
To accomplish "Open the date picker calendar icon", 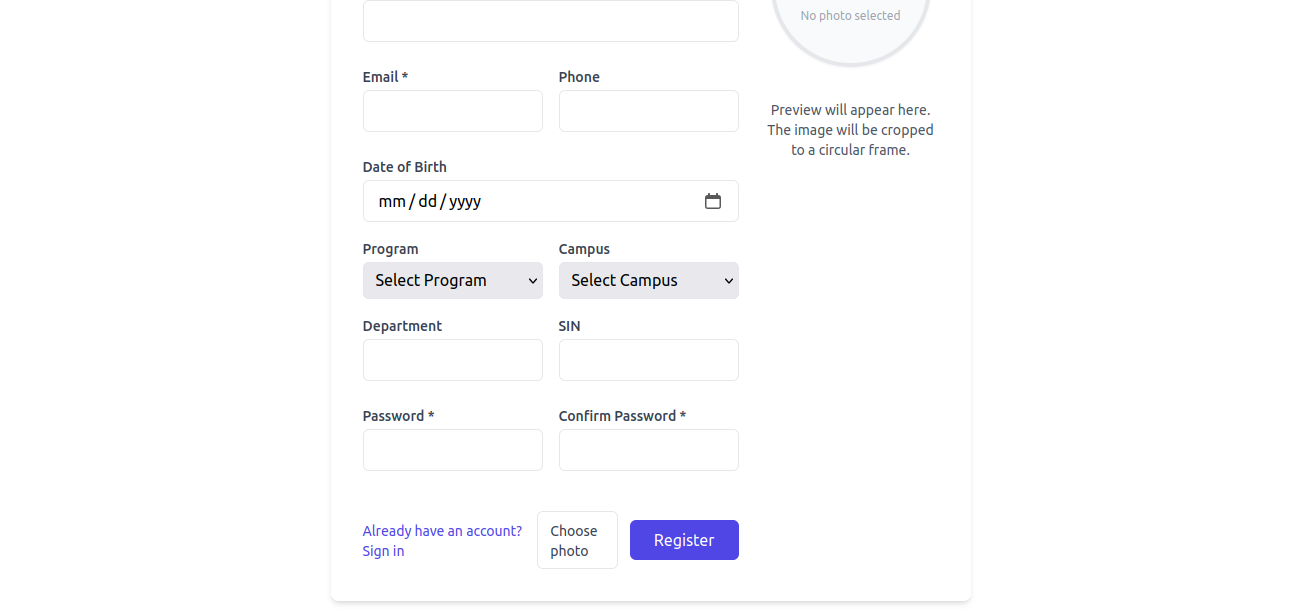I will [x=713, y=201].
